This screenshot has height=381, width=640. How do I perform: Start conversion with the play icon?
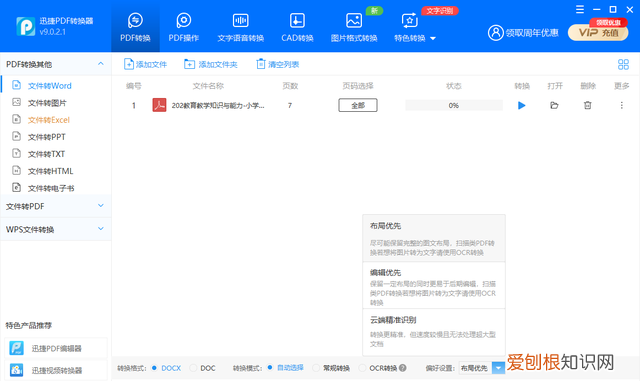[x=522, y=105]
